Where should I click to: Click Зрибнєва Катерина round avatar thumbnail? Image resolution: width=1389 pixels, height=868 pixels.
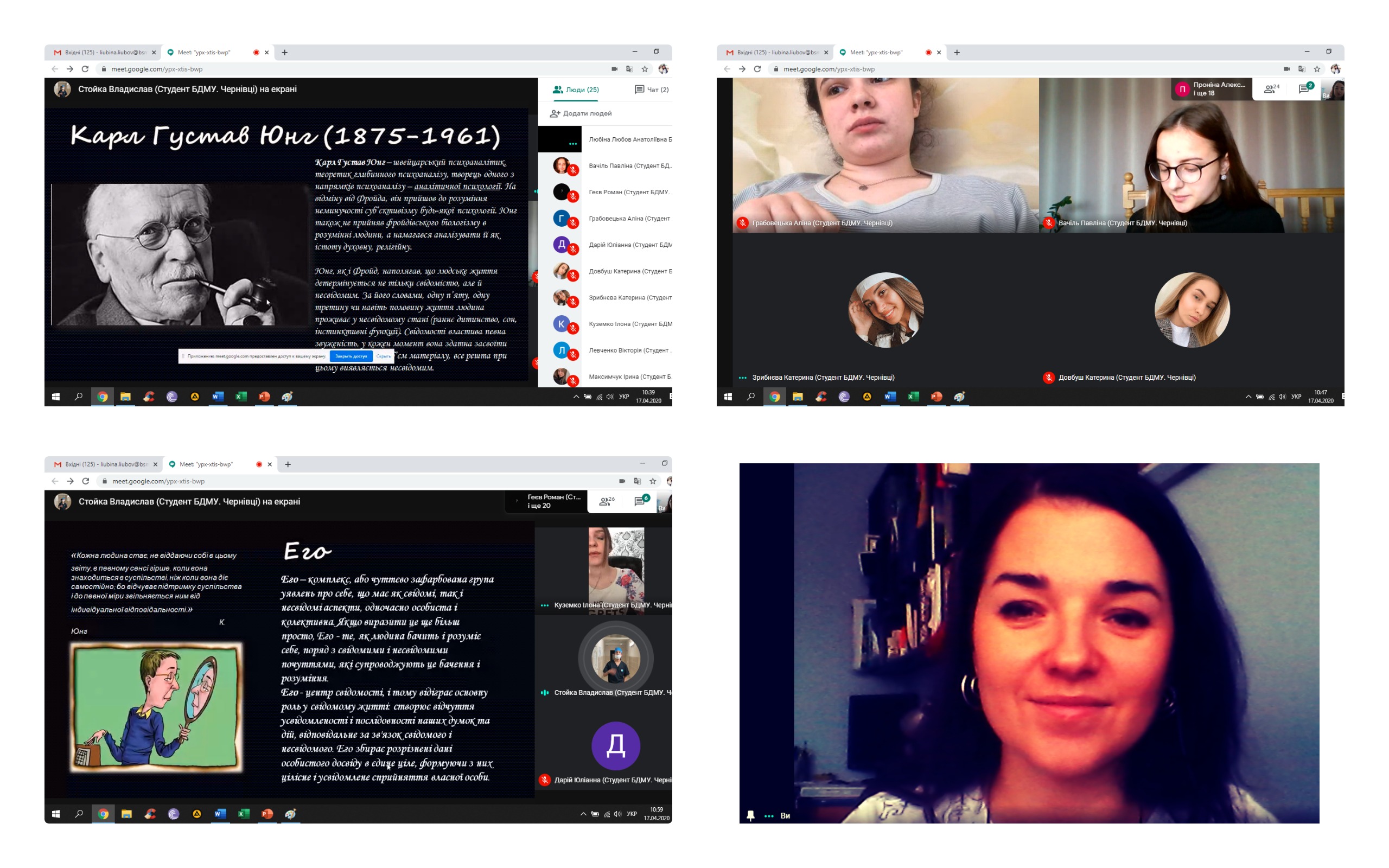point(885,310)
